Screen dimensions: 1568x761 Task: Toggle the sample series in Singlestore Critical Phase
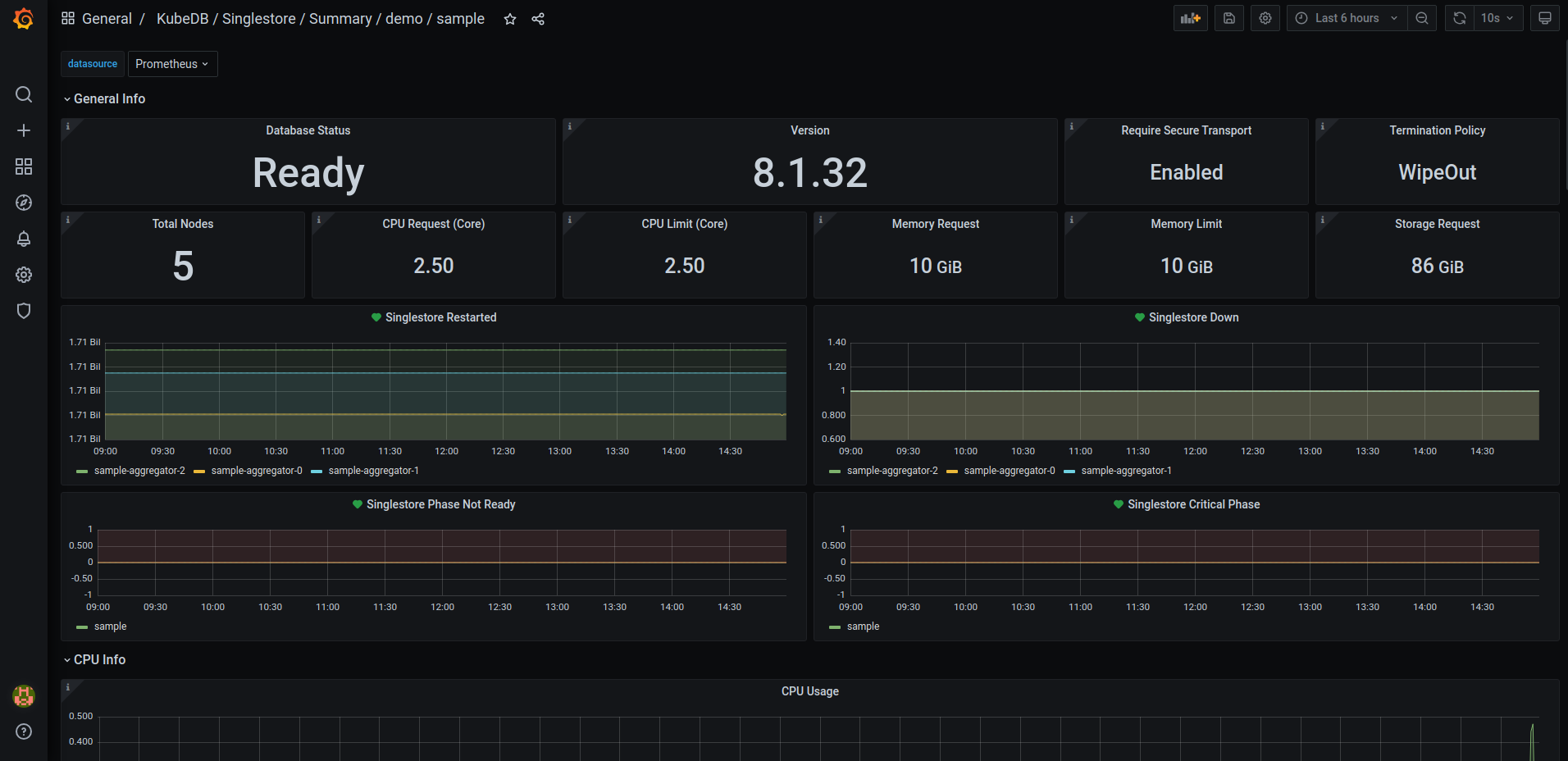click(x=863, y=626)
